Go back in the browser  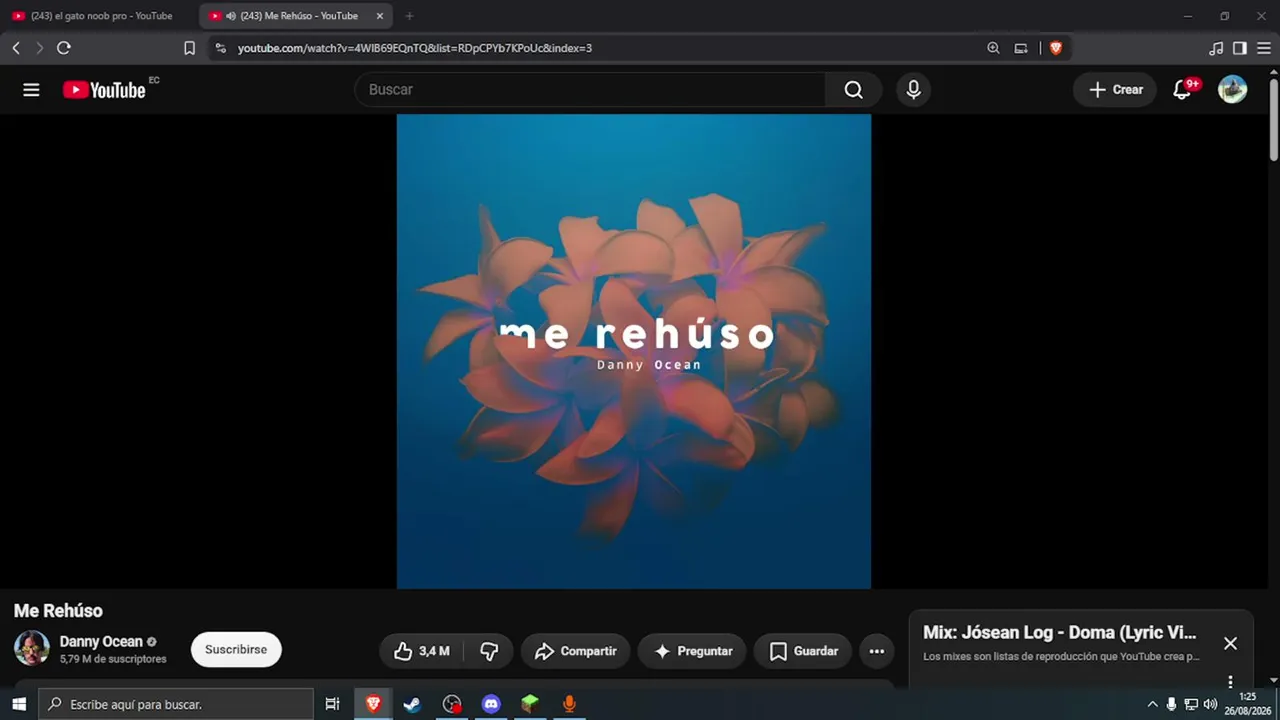16,48
